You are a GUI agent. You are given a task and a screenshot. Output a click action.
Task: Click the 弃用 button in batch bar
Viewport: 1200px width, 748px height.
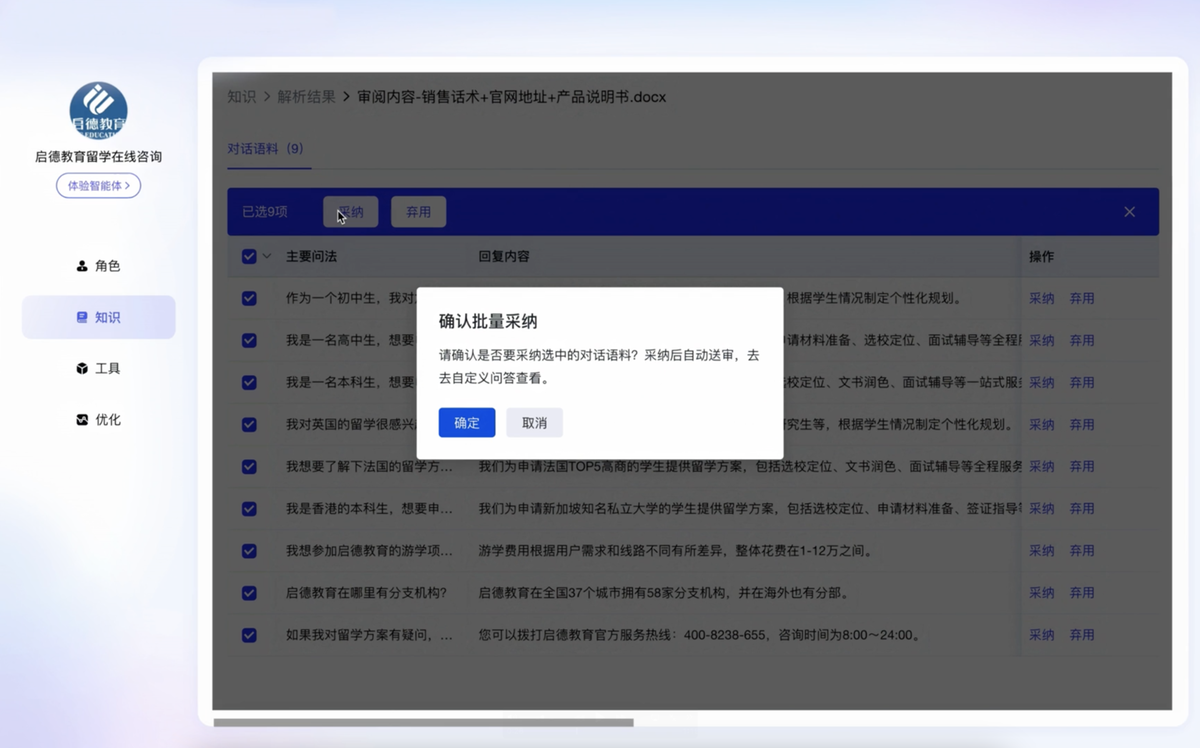coord(418,212)
